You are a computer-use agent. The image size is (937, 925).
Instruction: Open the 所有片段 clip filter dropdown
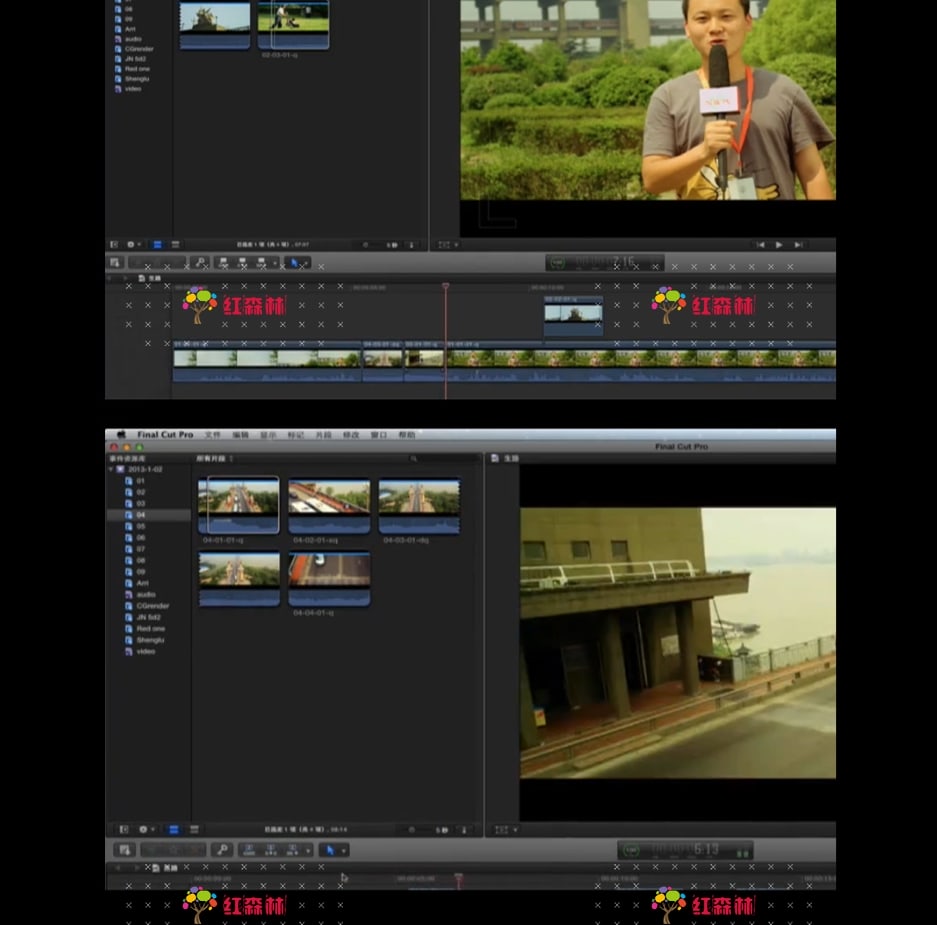214,458
